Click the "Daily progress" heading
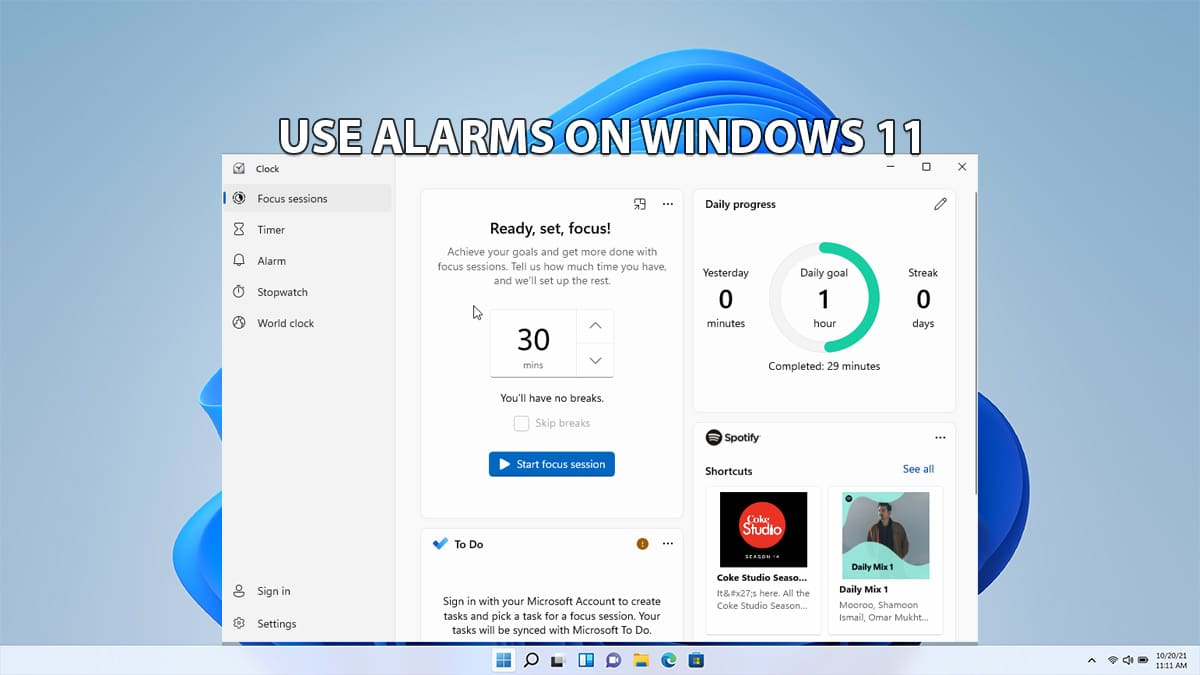 click(740, 204)
